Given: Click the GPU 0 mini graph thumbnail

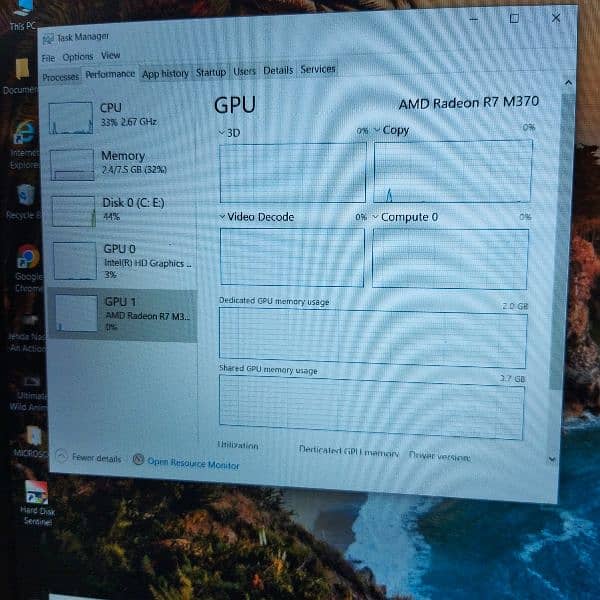Looking at the screenshot, I should click(x=75, y=261).
